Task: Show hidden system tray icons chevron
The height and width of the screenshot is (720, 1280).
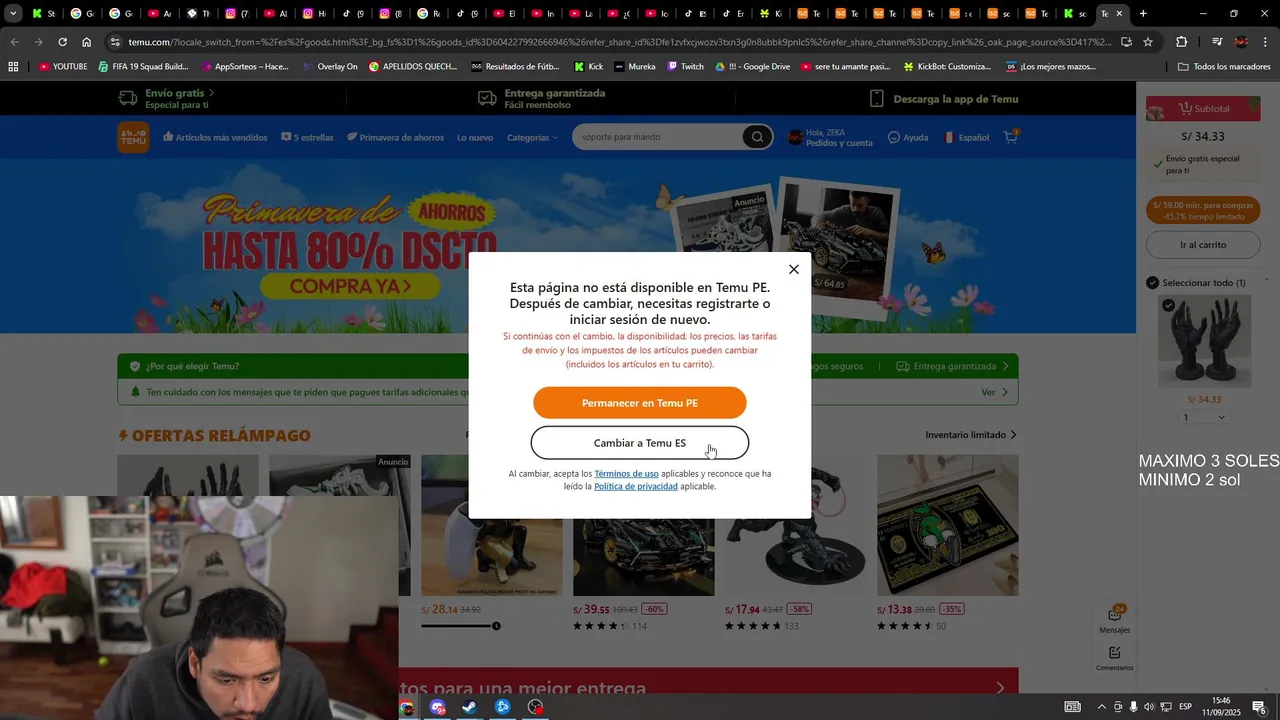Action: point(1102,707)
